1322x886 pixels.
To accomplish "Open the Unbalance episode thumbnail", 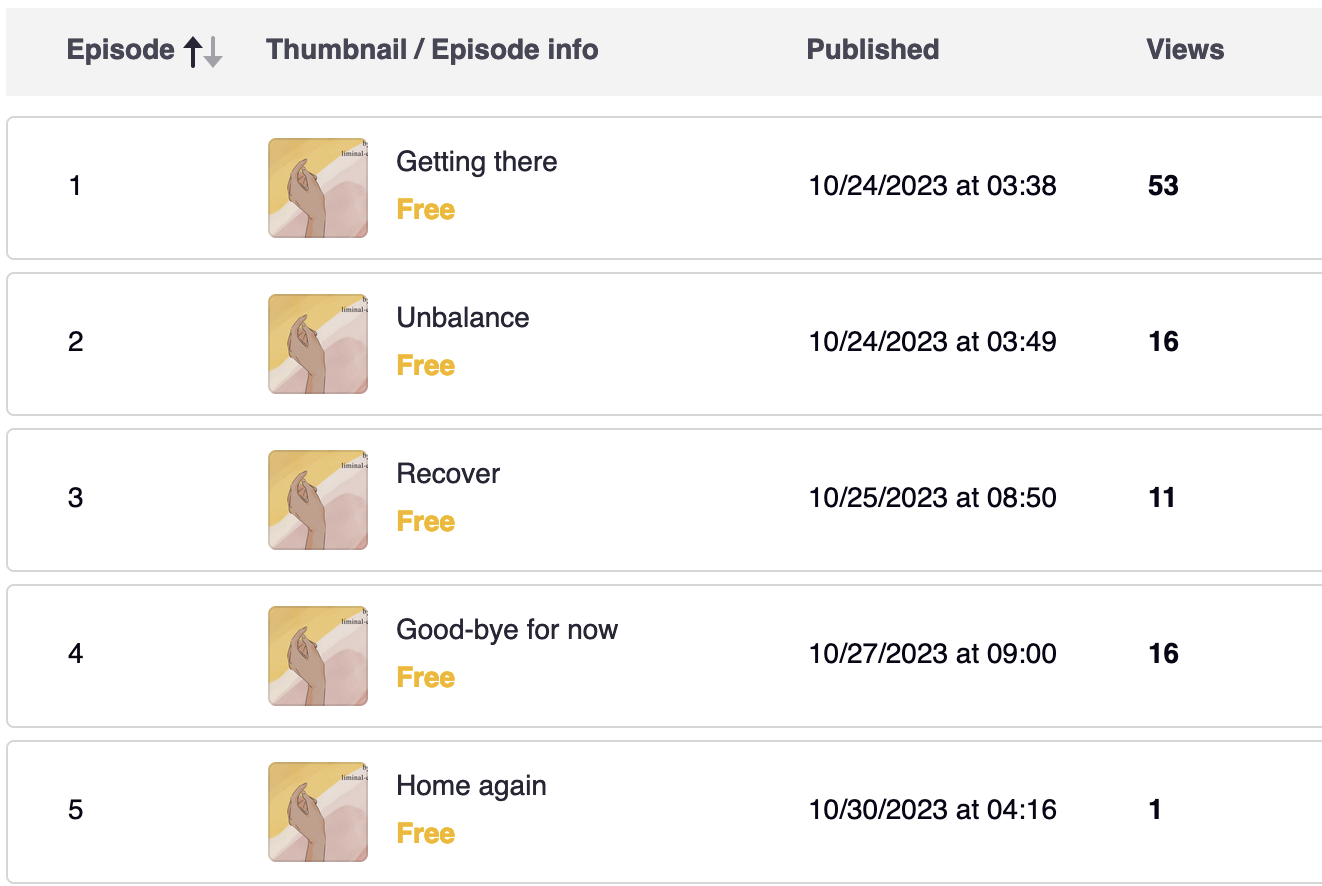I will tap(318, 344).
